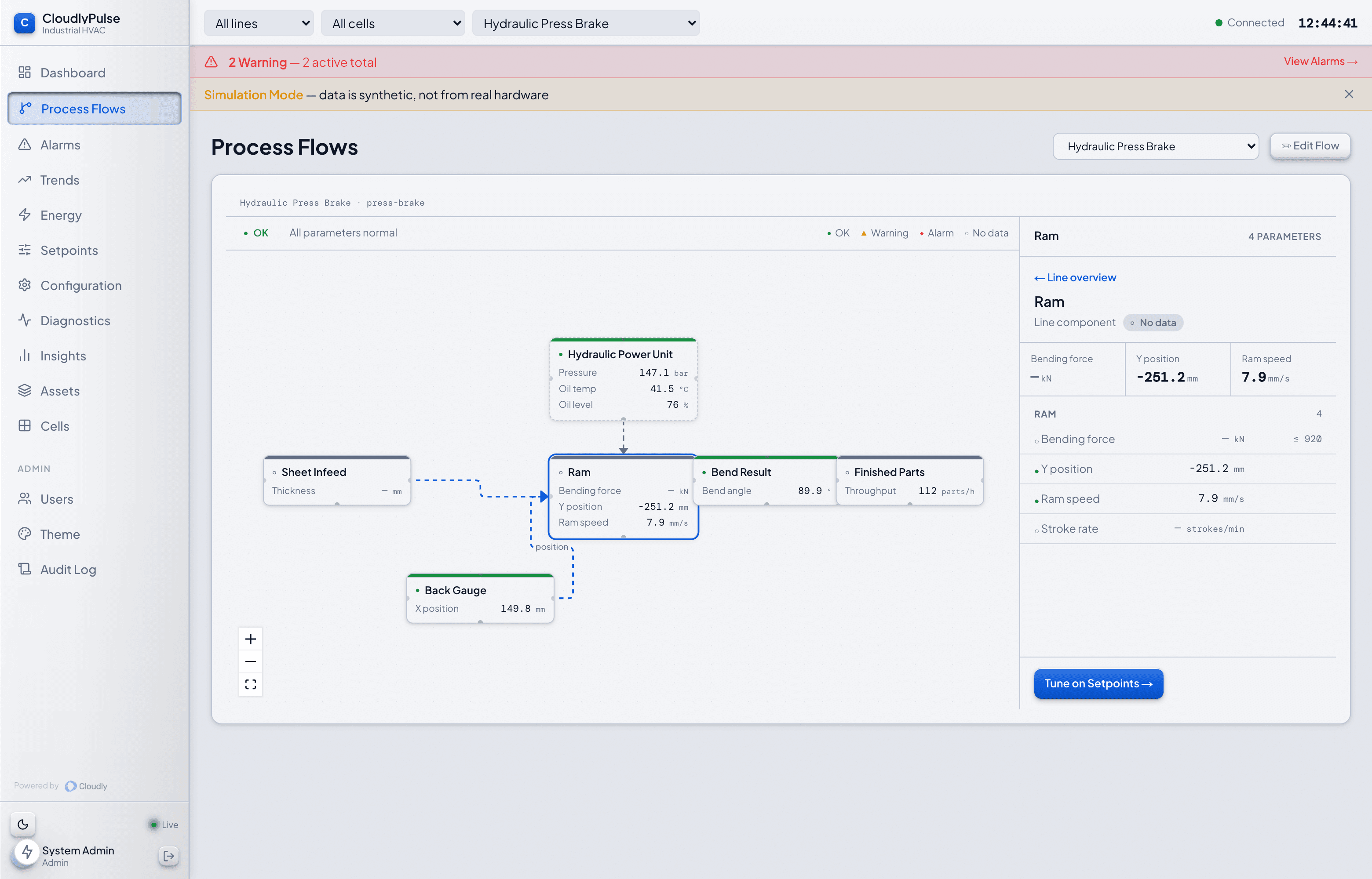Open the flow selector beside Edit Flow
The height and width of the screenshot is (879, 1372).
(1156, 147)
